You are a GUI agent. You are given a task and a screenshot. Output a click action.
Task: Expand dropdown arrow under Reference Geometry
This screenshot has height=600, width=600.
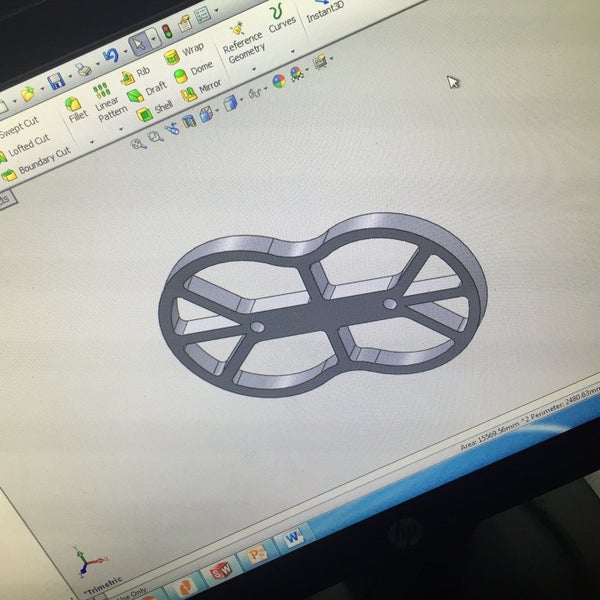click(x=254, y=69)
